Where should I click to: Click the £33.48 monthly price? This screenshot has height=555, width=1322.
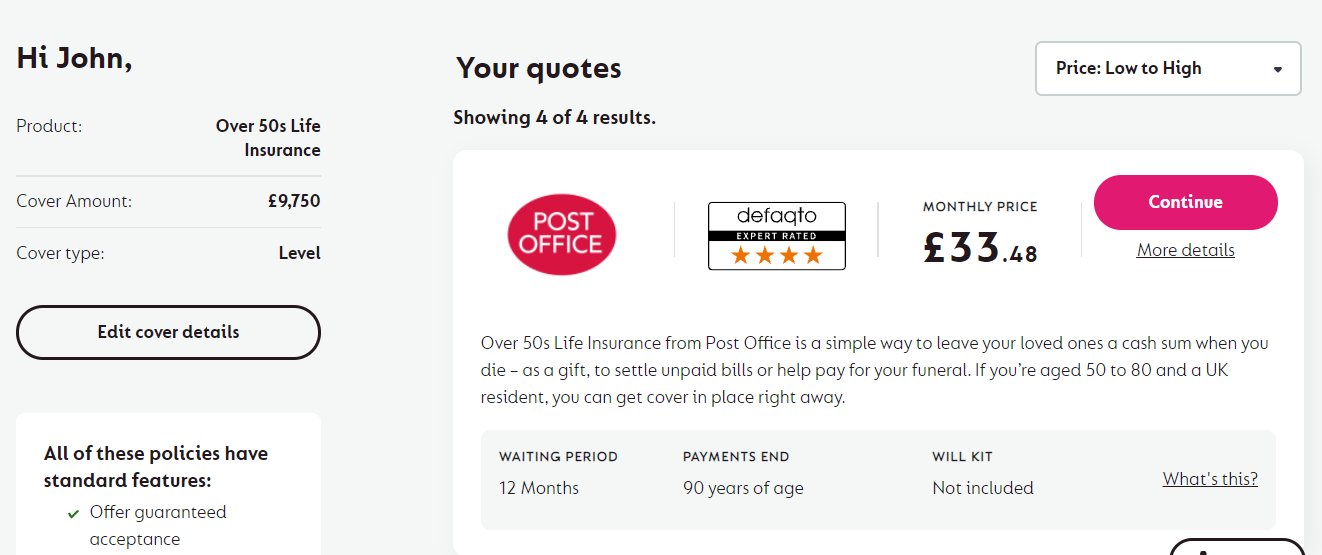[980, 247]
